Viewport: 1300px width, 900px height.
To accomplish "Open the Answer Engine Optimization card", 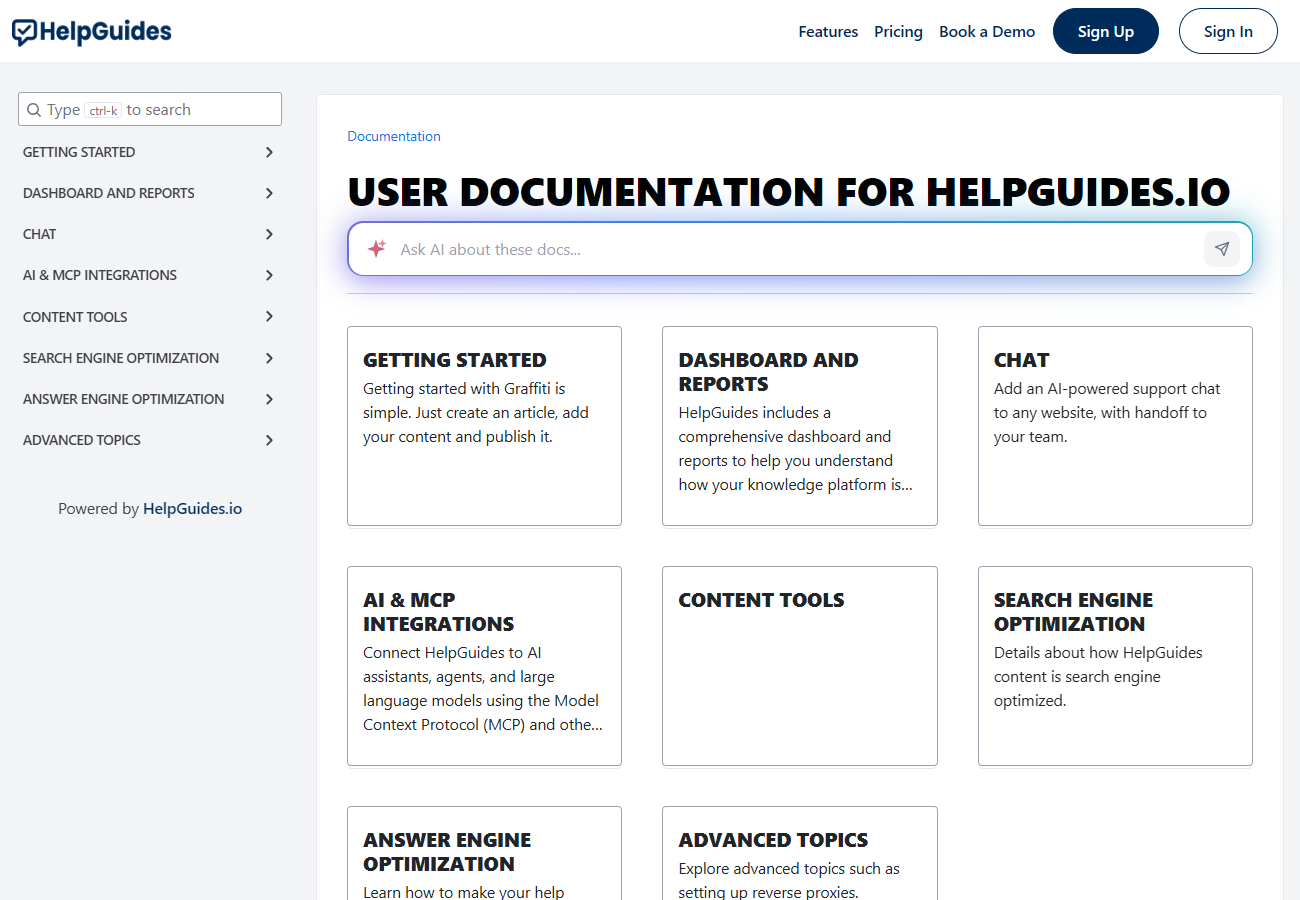I will (484, 853).
